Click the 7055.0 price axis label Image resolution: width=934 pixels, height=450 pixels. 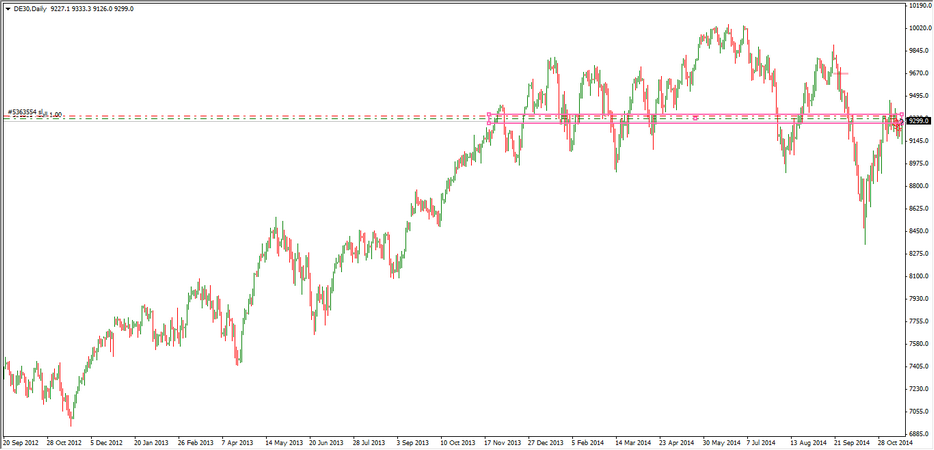click(x=919, y=412)
